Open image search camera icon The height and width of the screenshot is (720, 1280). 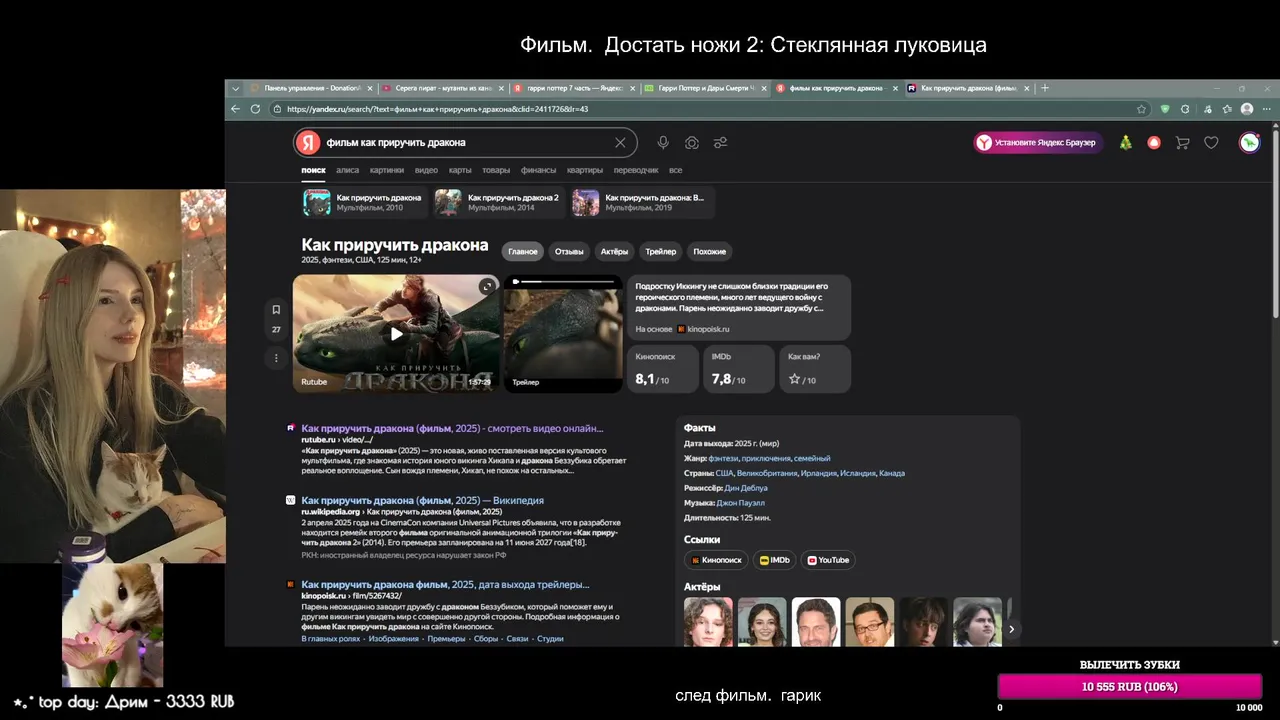[x=691, y=143]
